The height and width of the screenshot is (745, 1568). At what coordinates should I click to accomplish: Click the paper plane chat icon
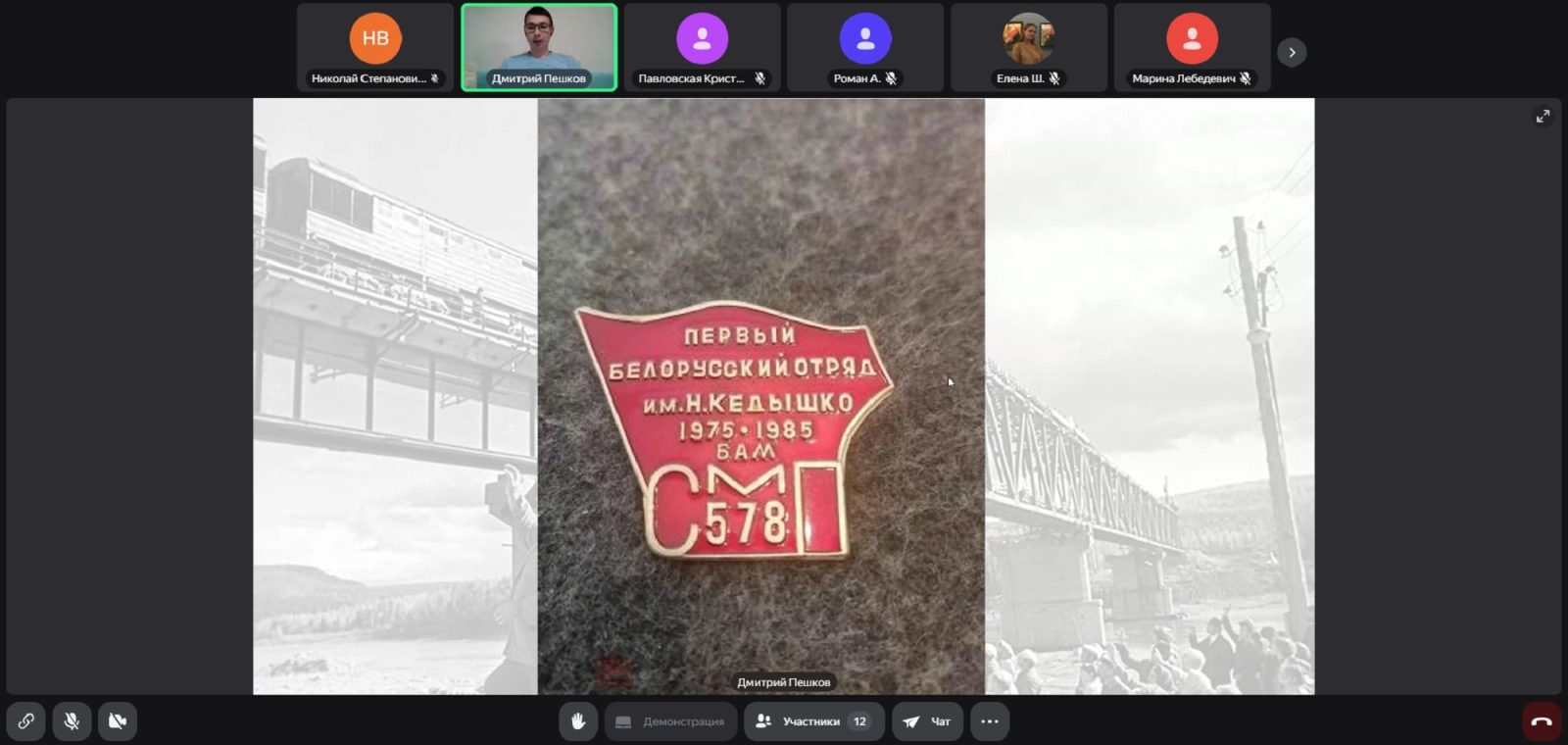pyautogui.click(x=911, y=721)
